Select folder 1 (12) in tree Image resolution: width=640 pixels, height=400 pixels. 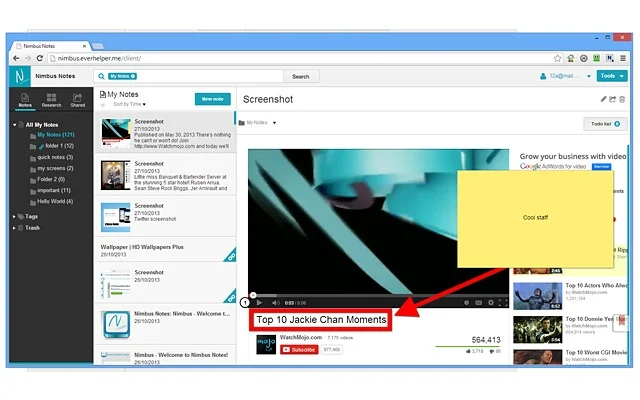tap(60, 146)
